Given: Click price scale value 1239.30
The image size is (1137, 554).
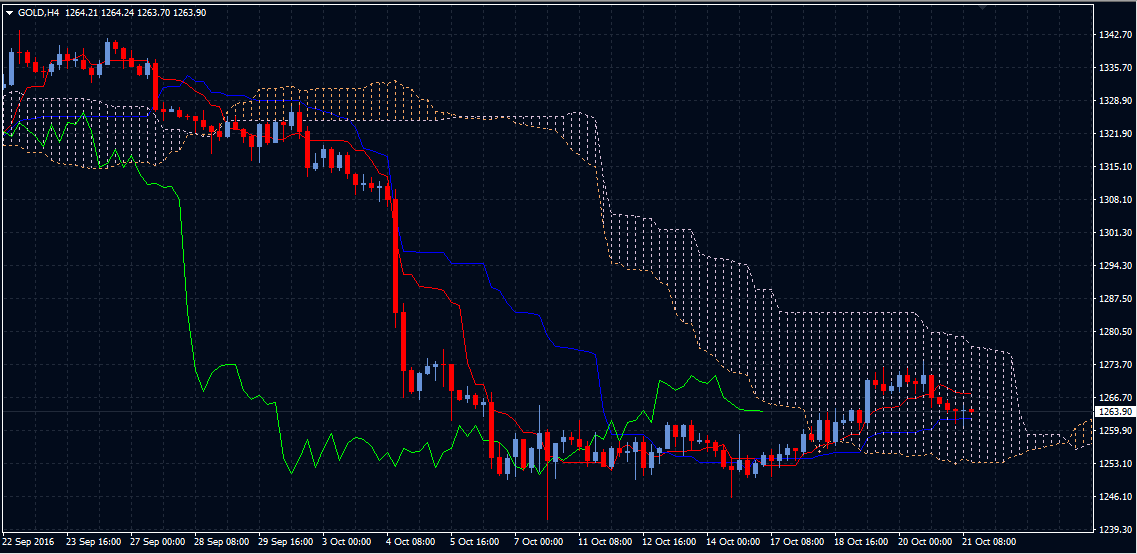Looking at the screenshot, I should (x=1115, y=529).
